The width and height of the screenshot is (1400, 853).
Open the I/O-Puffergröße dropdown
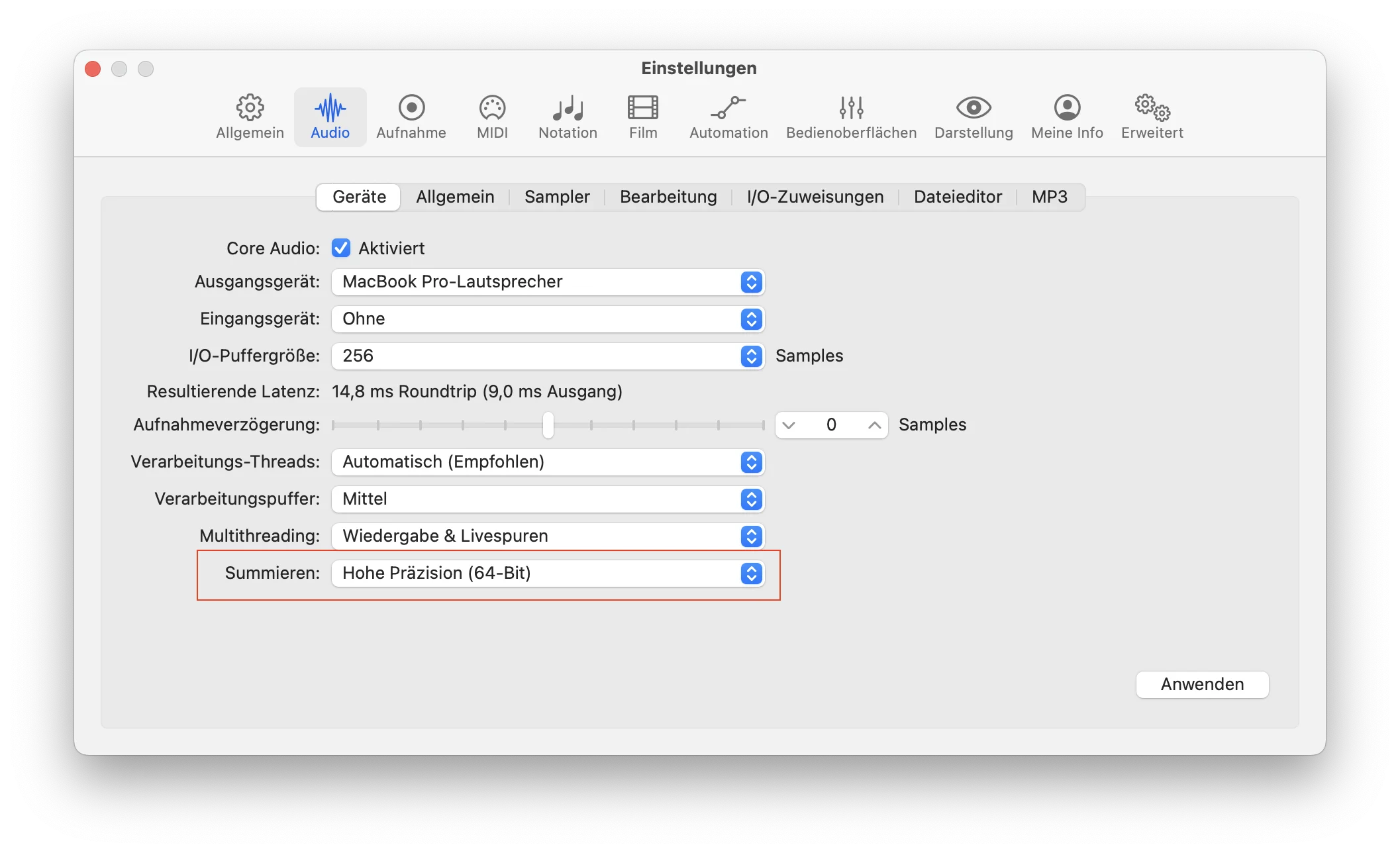[x=548, y=356]
